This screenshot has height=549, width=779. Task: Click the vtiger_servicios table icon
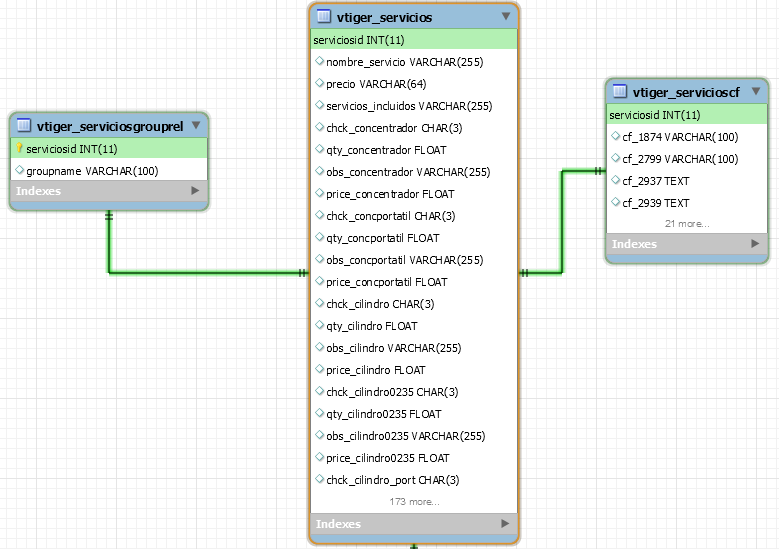click(324, 16)
